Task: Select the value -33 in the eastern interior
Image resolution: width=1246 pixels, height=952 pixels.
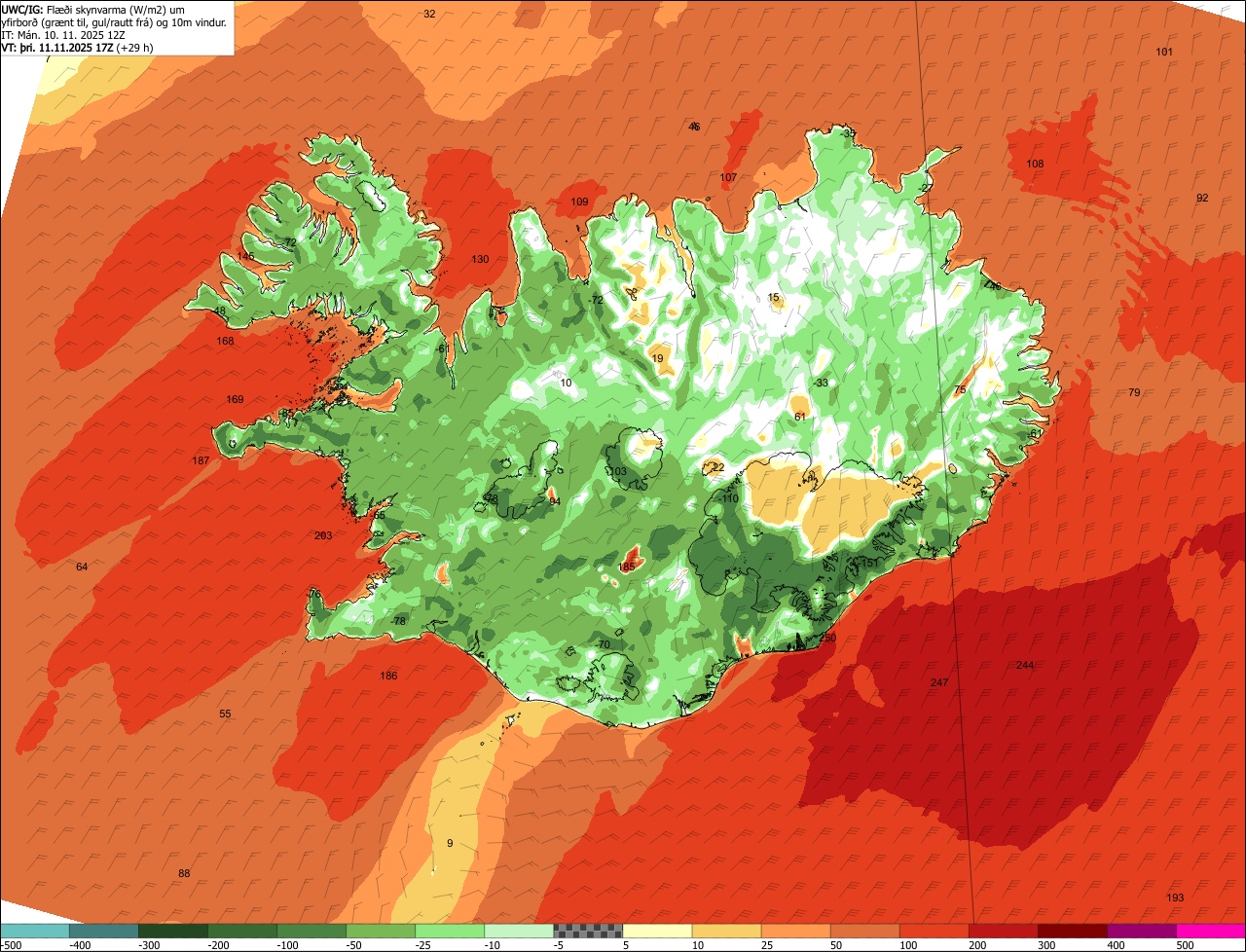Action: point(822,383)
